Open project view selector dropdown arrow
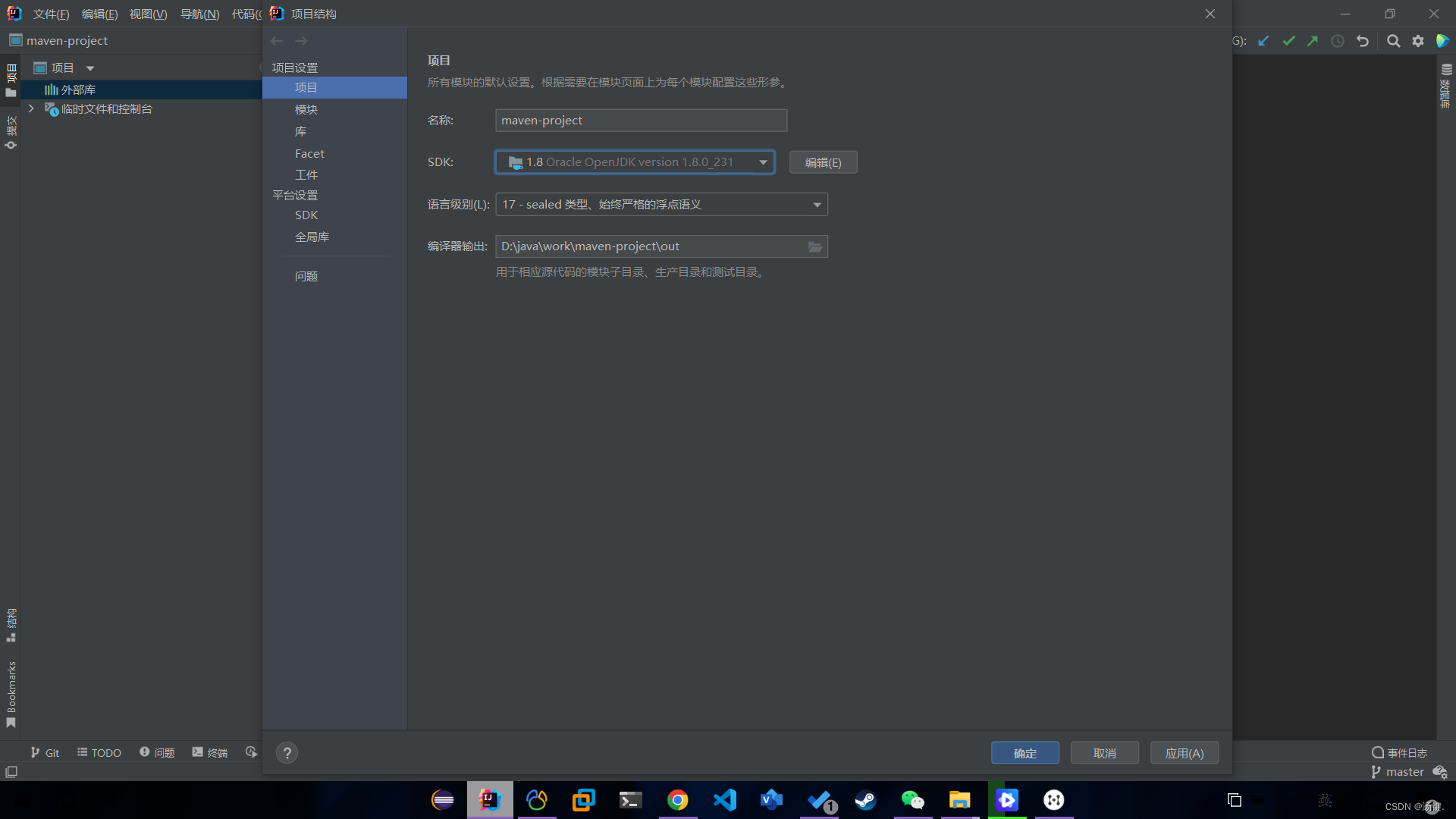This screenshot has width=1456, height=819. click(x=90, y=68)
